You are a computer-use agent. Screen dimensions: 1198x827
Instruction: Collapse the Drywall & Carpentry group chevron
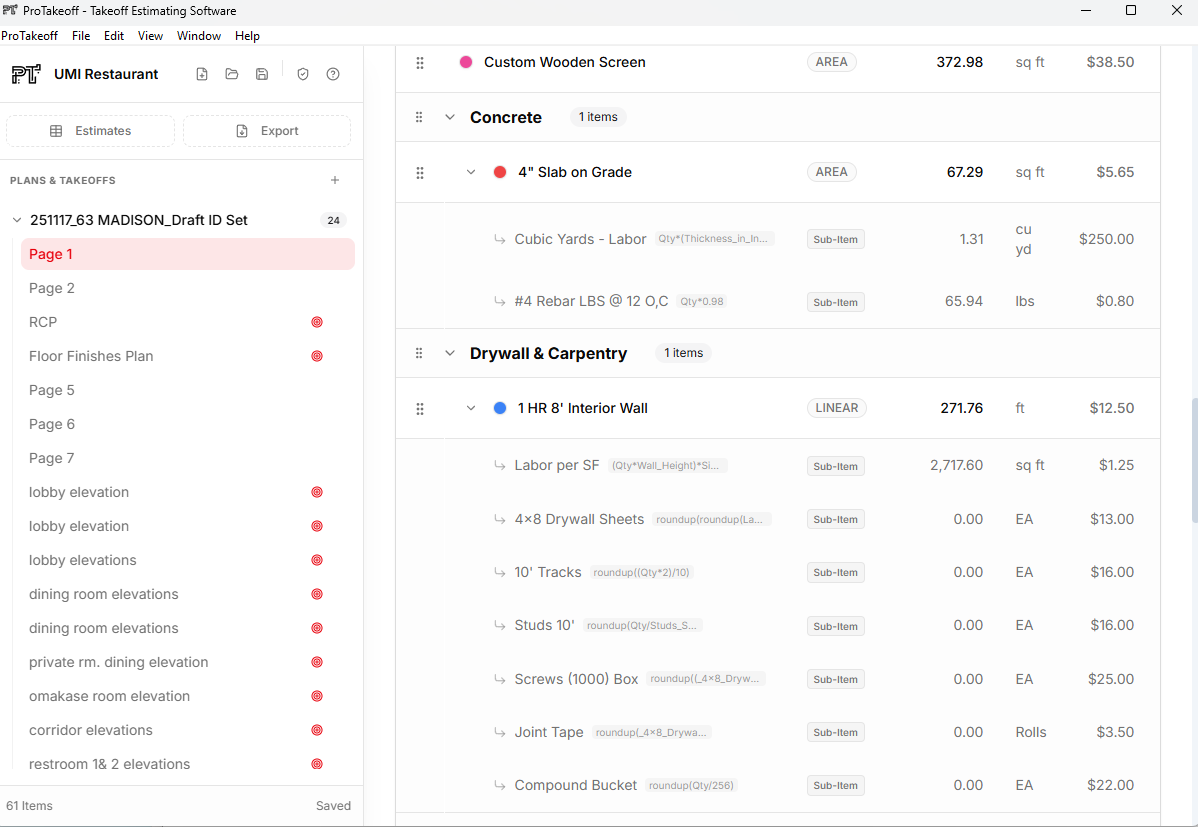450,353
